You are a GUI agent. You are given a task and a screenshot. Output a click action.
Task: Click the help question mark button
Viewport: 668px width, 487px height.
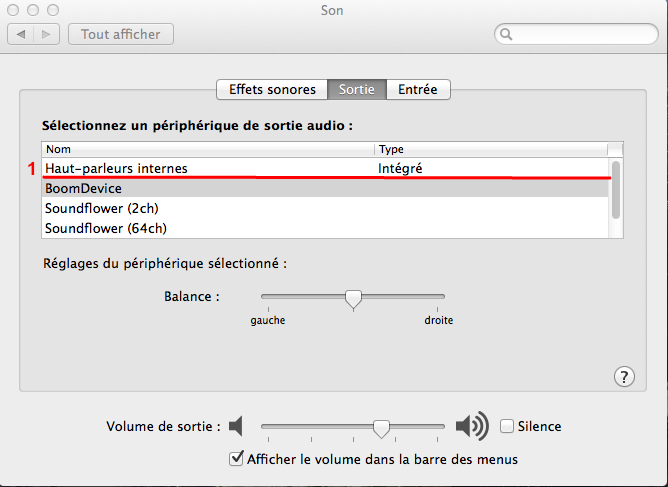pyautogui.click(x=623, y=376)
